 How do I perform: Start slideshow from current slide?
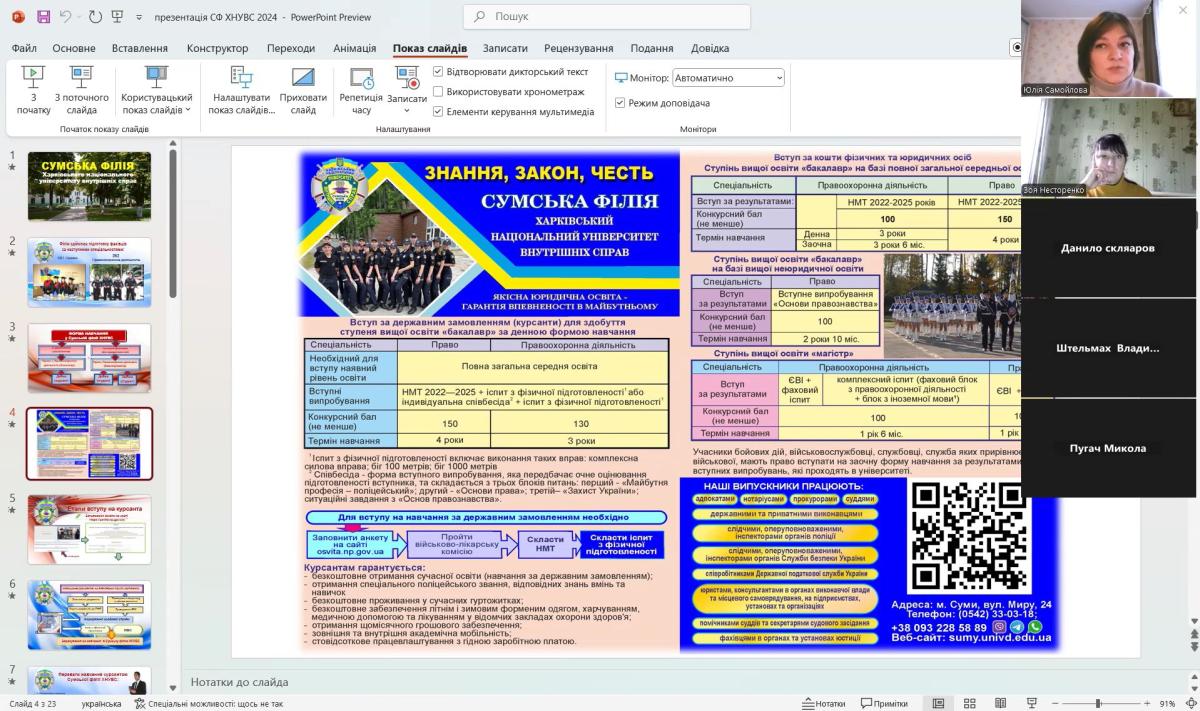click(81, 90)
